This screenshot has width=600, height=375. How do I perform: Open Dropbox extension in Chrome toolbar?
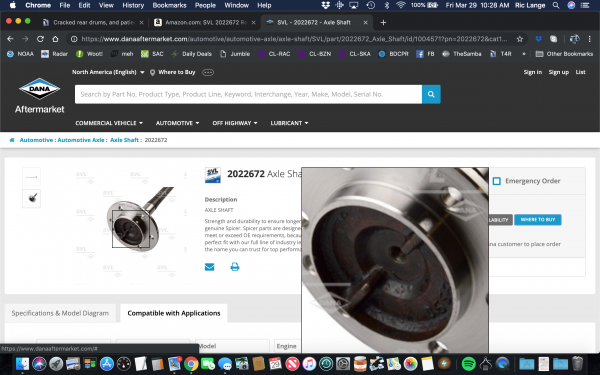538,39
